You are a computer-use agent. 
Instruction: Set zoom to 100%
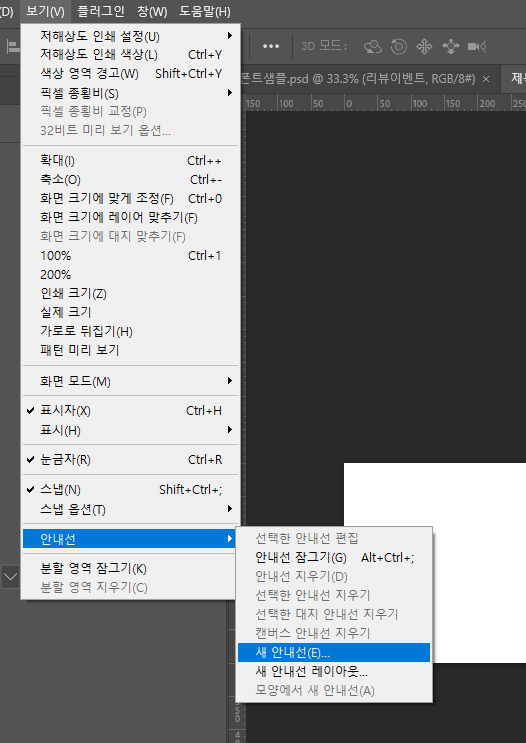131,256
